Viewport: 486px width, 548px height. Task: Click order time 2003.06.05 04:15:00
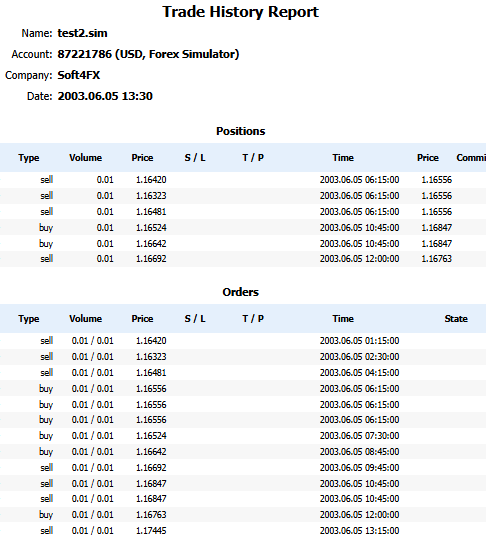[360, 373]
